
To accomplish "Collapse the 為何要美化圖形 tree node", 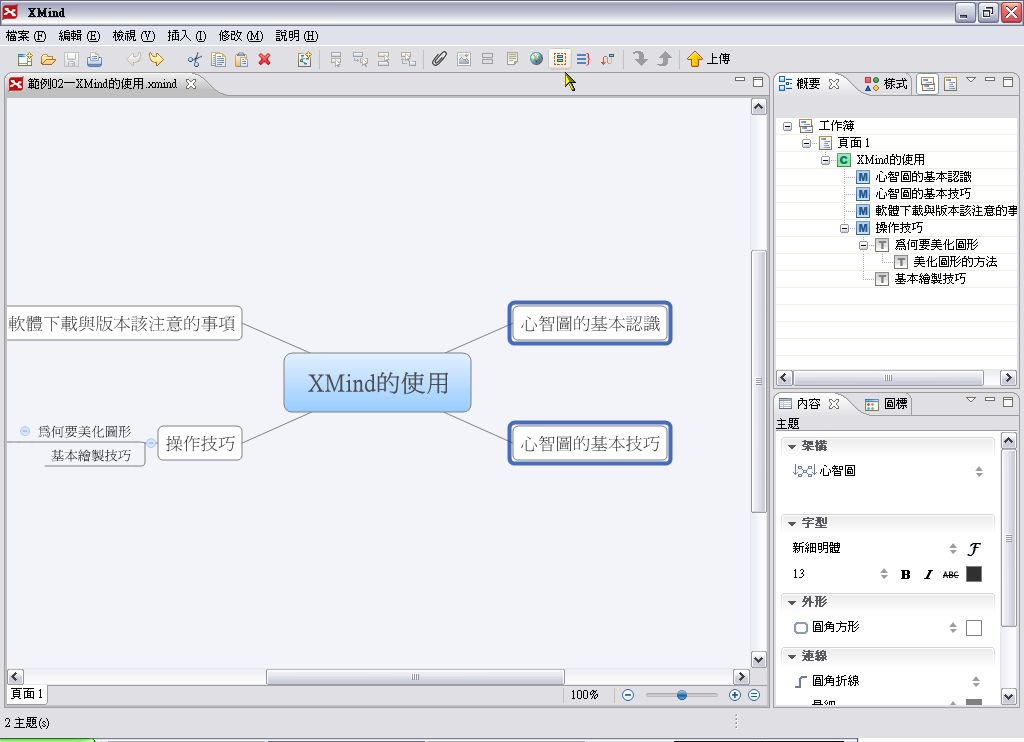I will pyautogui.click(x=863, y=245).
